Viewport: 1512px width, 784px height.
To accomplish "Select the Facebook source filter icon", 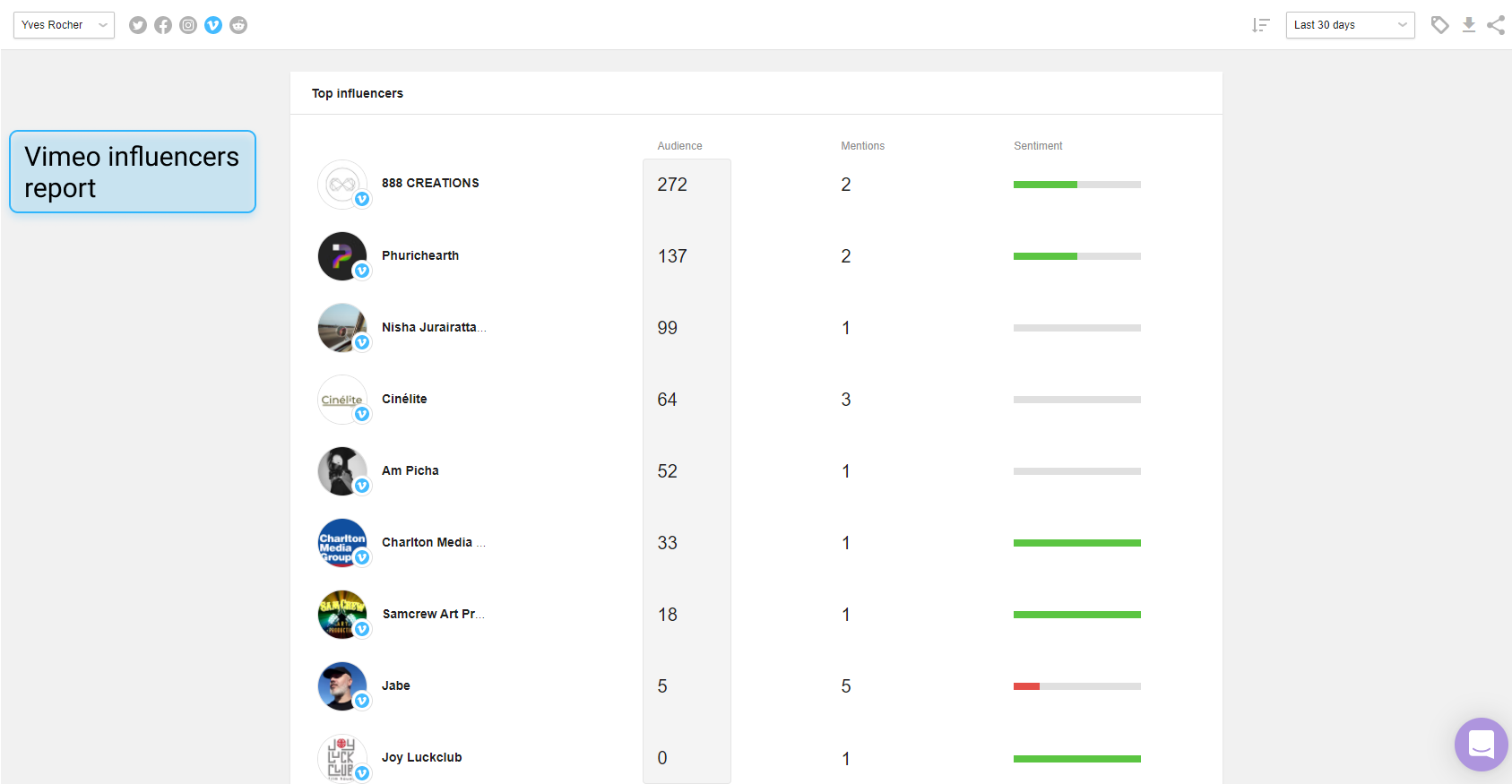I will [163, 25].
